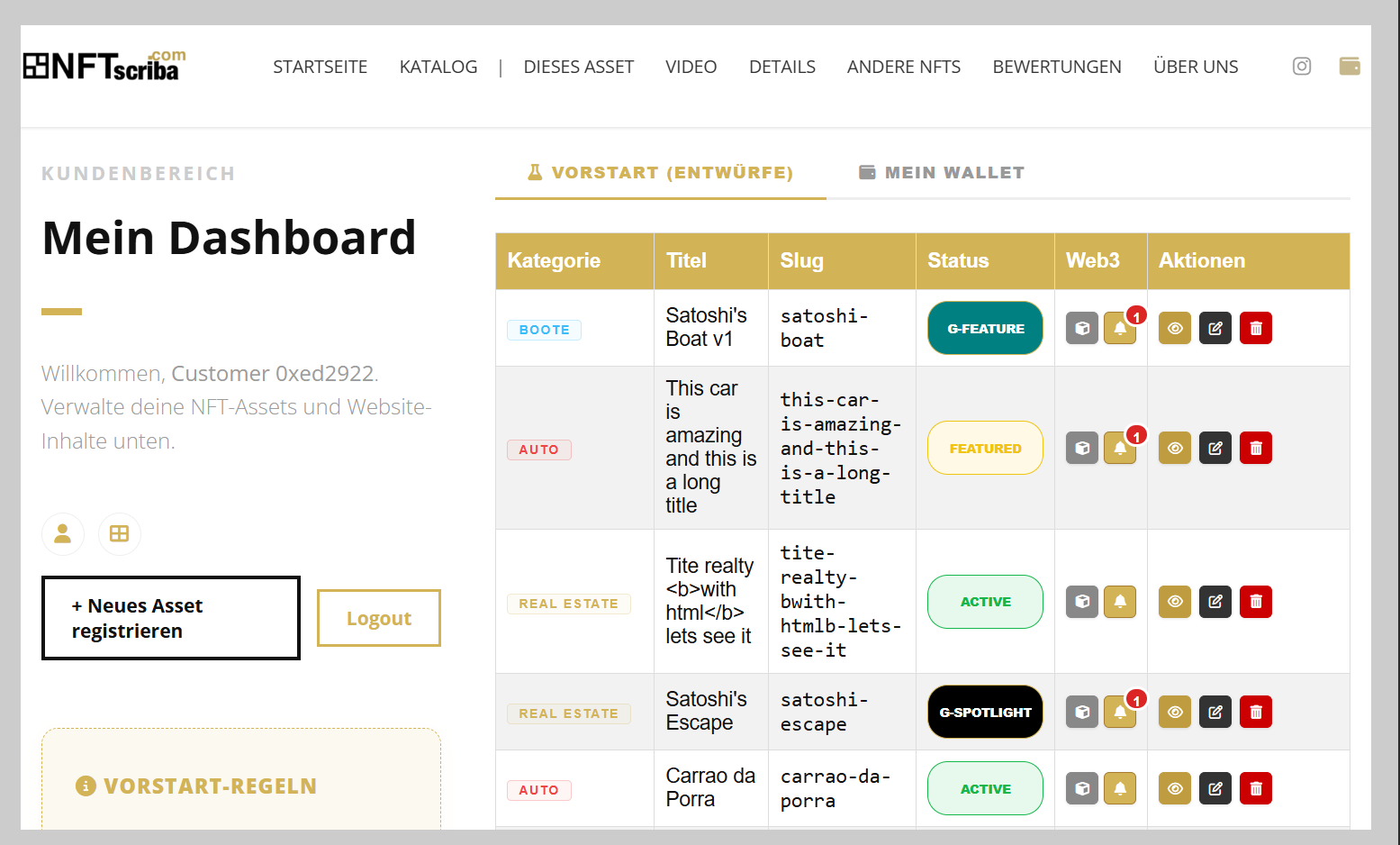Switch to the Mein Wallet tab
1400x845 pixels.
[x=942, y=172]
